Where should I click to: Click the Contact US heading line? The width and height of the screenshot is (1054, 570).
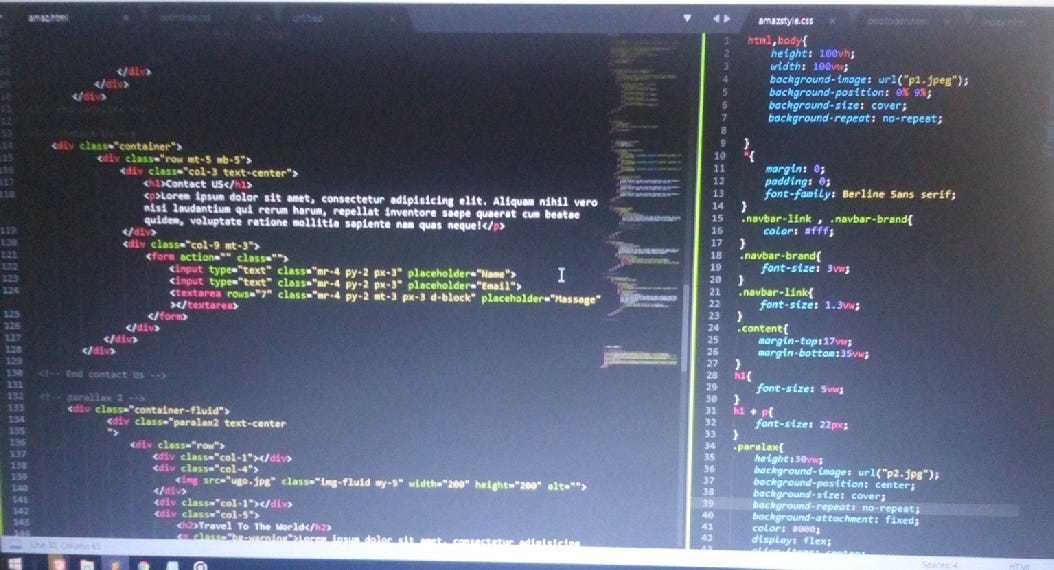click(198, 184)
